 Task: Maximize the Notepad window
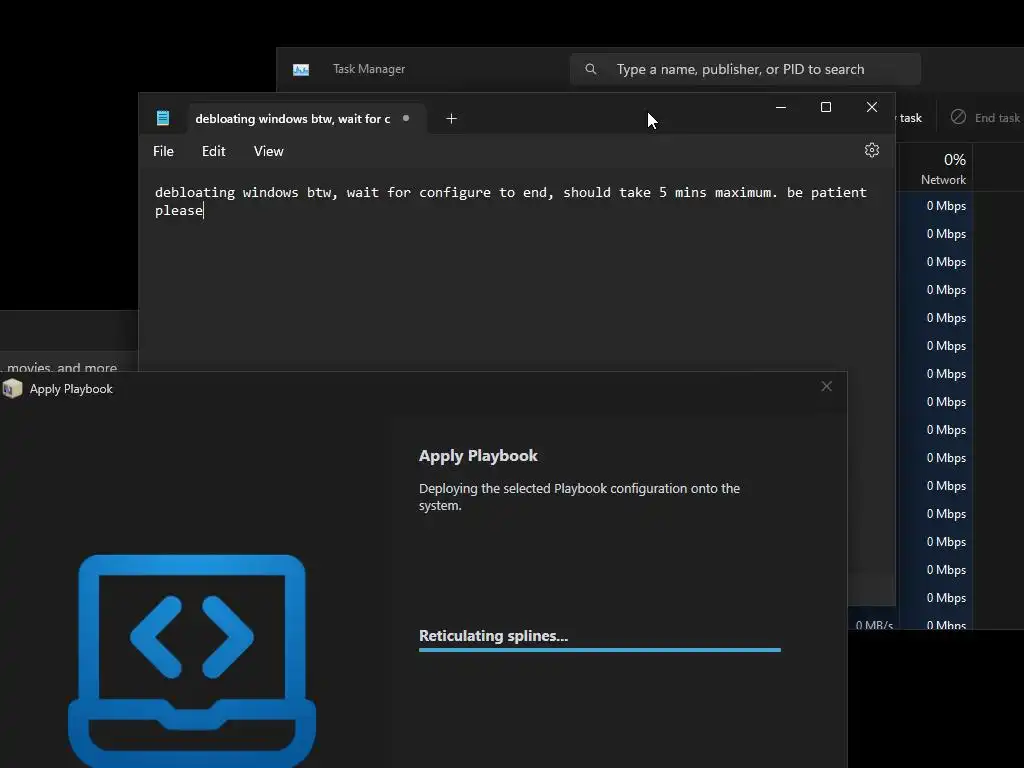tap(826, 107)
